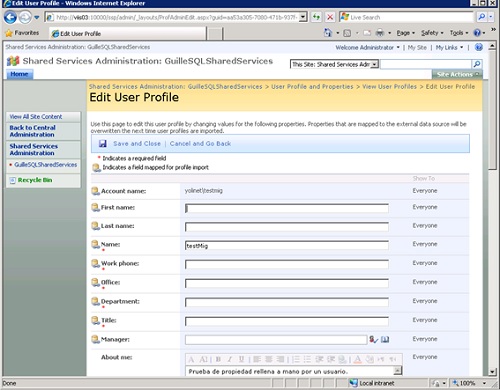Click Cancel and Go Back link
The image size is (500, 390).
click(x=200, y=144)
